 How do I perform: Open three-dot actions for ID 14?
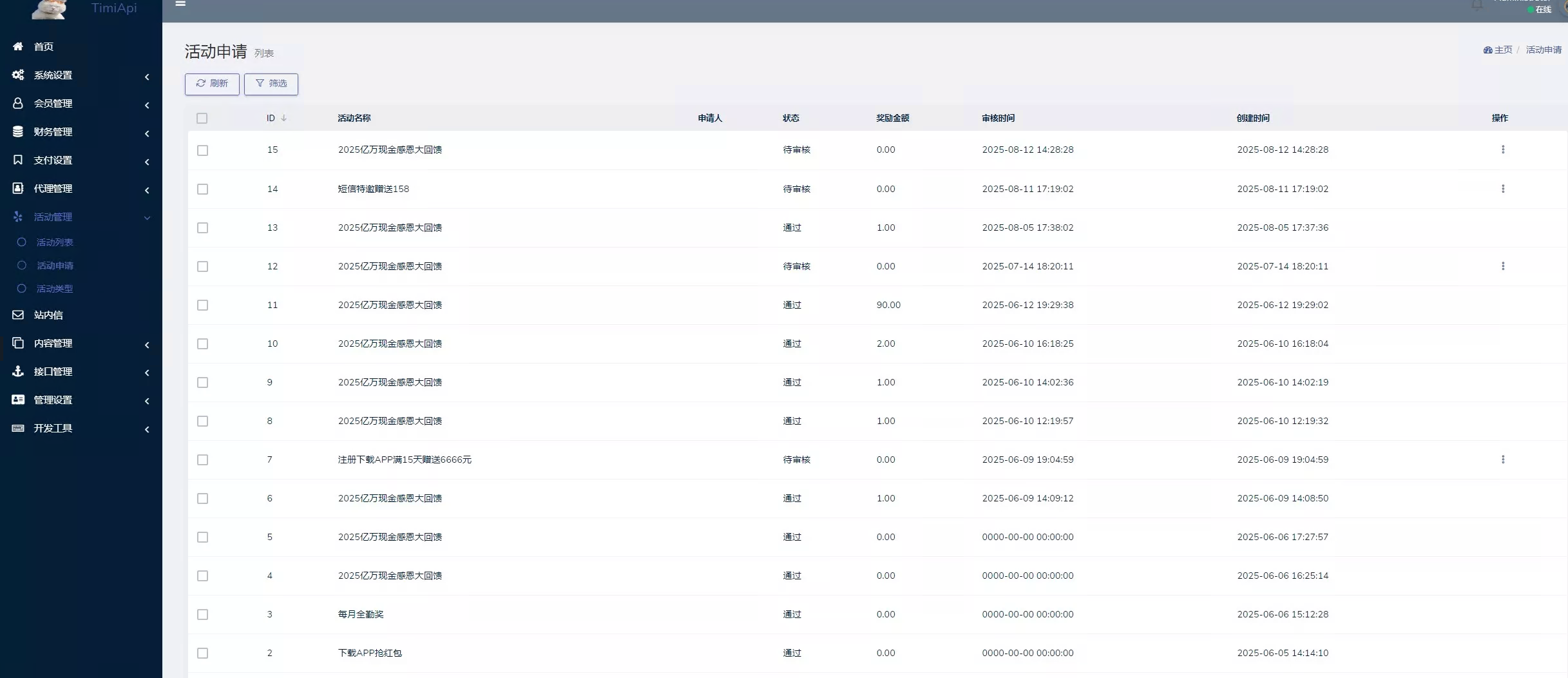tap(1503, 189)
